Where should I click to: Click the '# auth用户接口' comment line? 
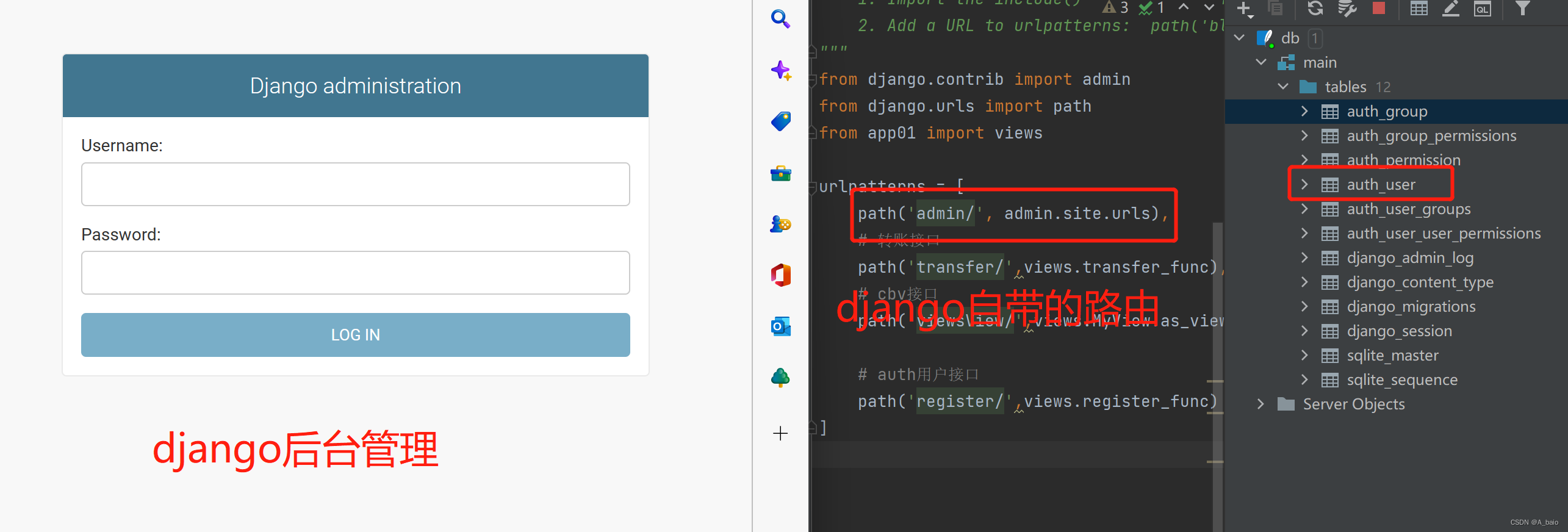(918, 375)
